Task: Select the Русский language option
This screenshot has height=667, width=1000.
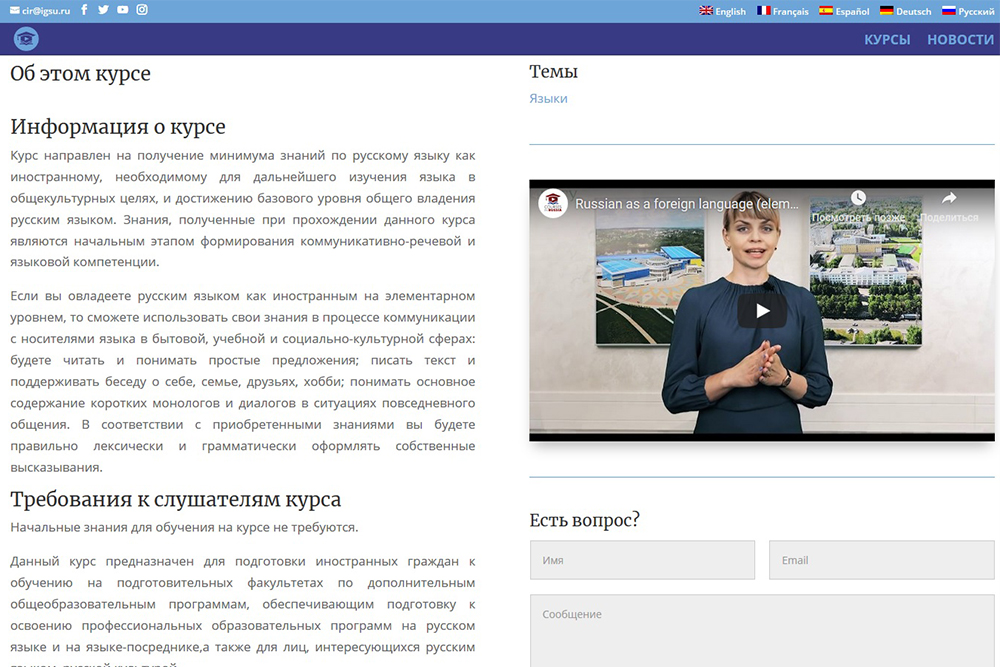Action: pos(968,11)
